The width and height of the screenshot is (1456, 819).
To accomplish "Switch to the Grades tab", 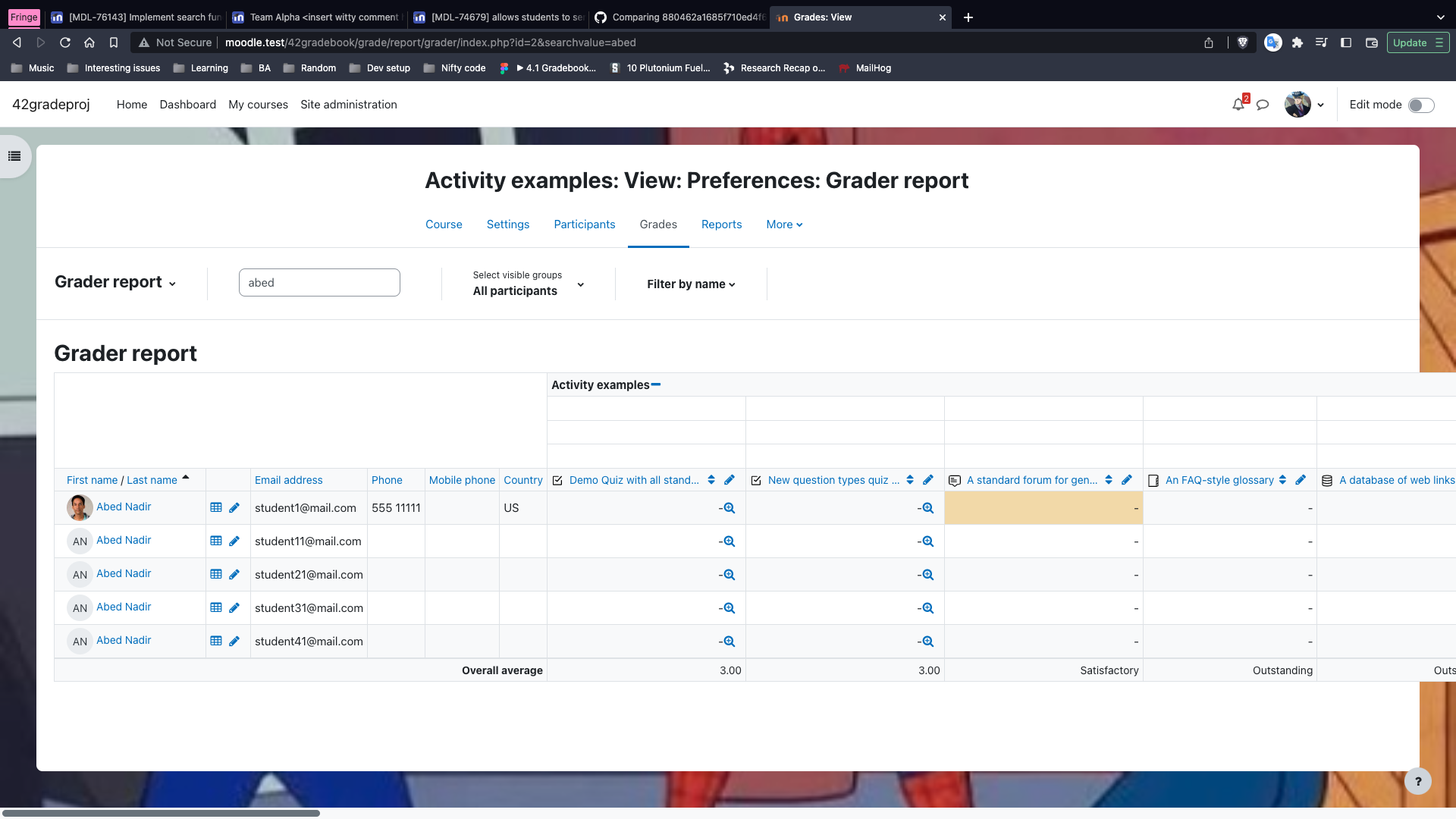I will (658, 224).
